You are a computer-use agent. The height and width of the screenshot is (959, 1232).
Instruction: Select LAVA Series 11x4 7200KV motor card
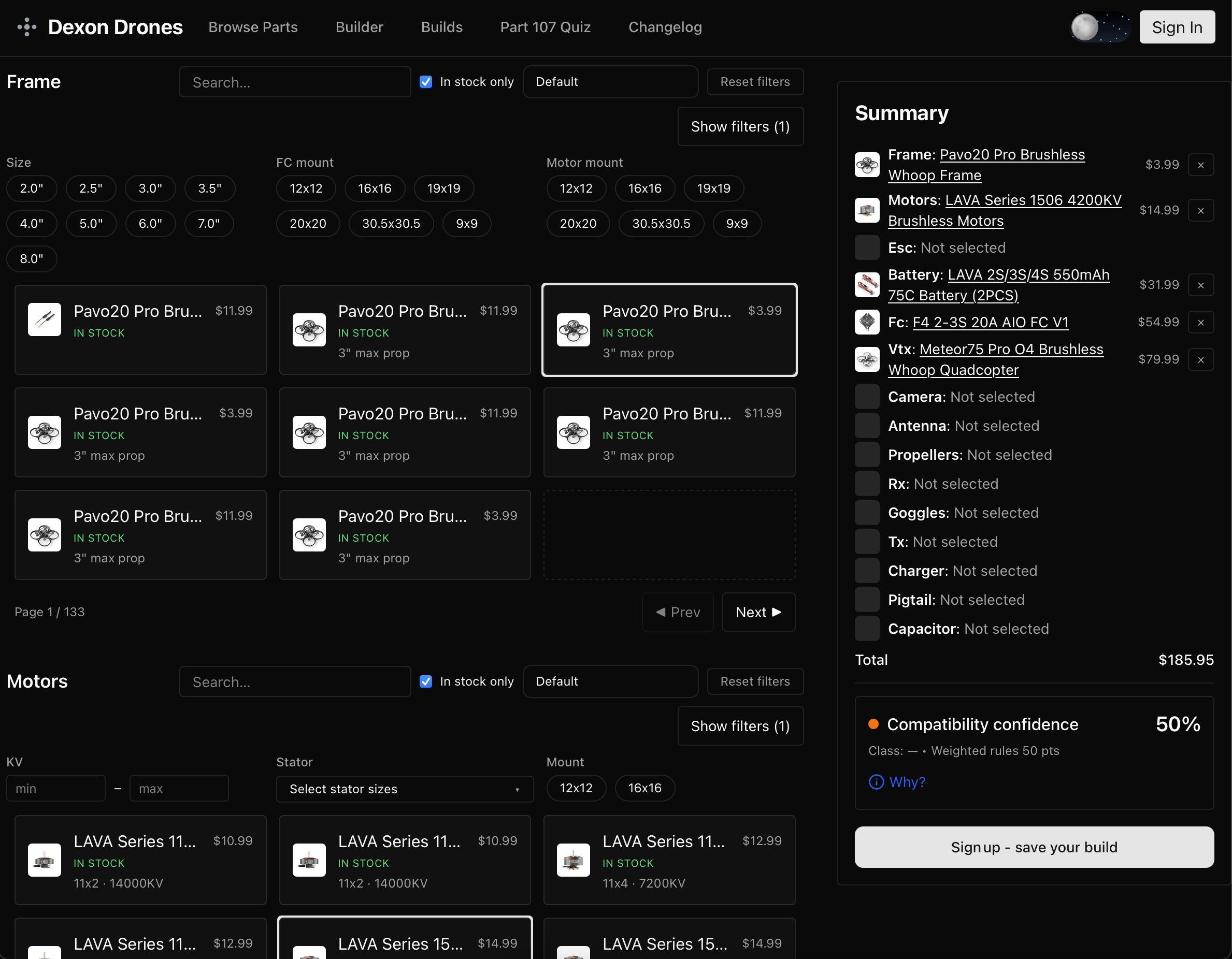click(x=669, y=860)
